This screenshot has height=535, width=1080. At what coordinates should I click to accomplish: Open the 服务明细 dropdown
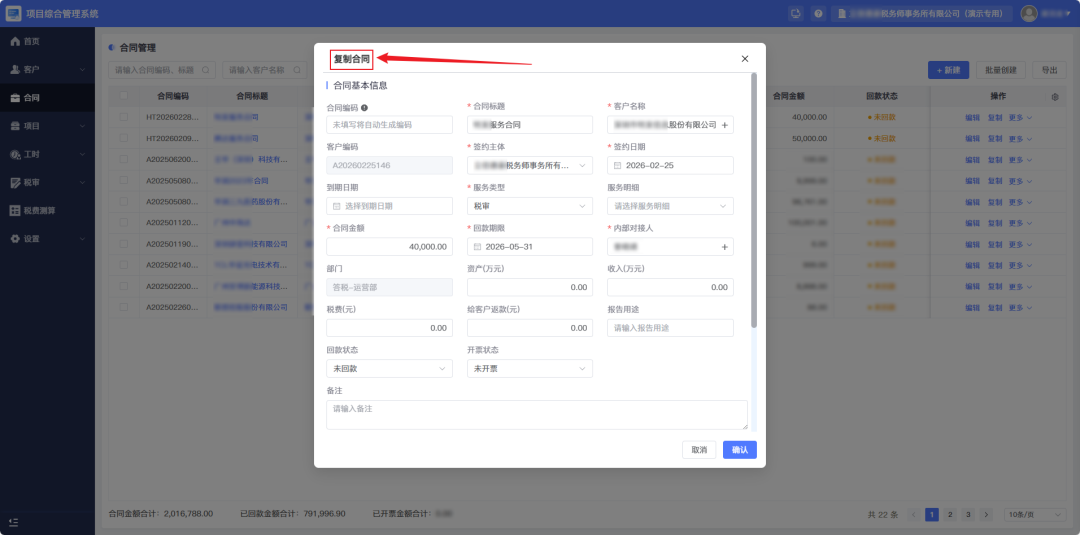pyautogui.click(x=670, y=206)
